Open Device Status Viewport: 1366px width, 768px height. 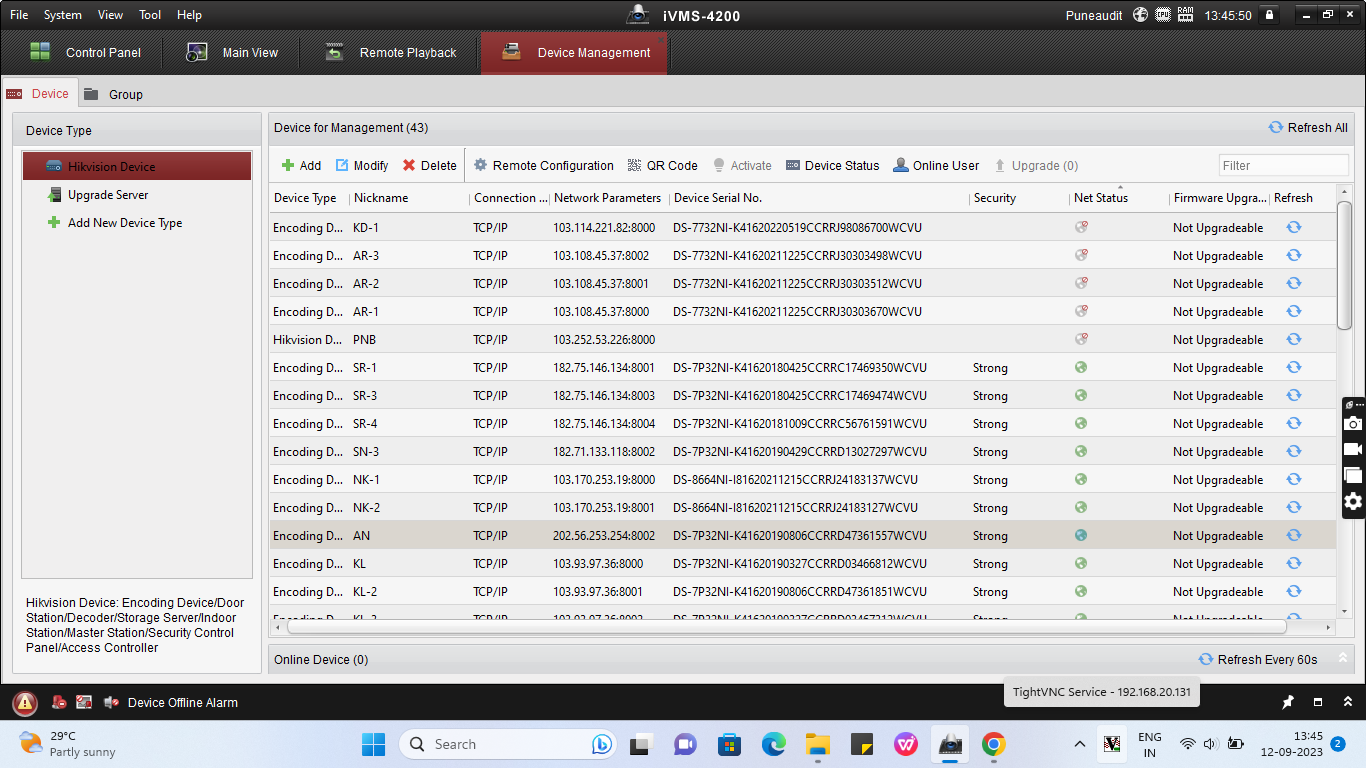coord(833,166)
